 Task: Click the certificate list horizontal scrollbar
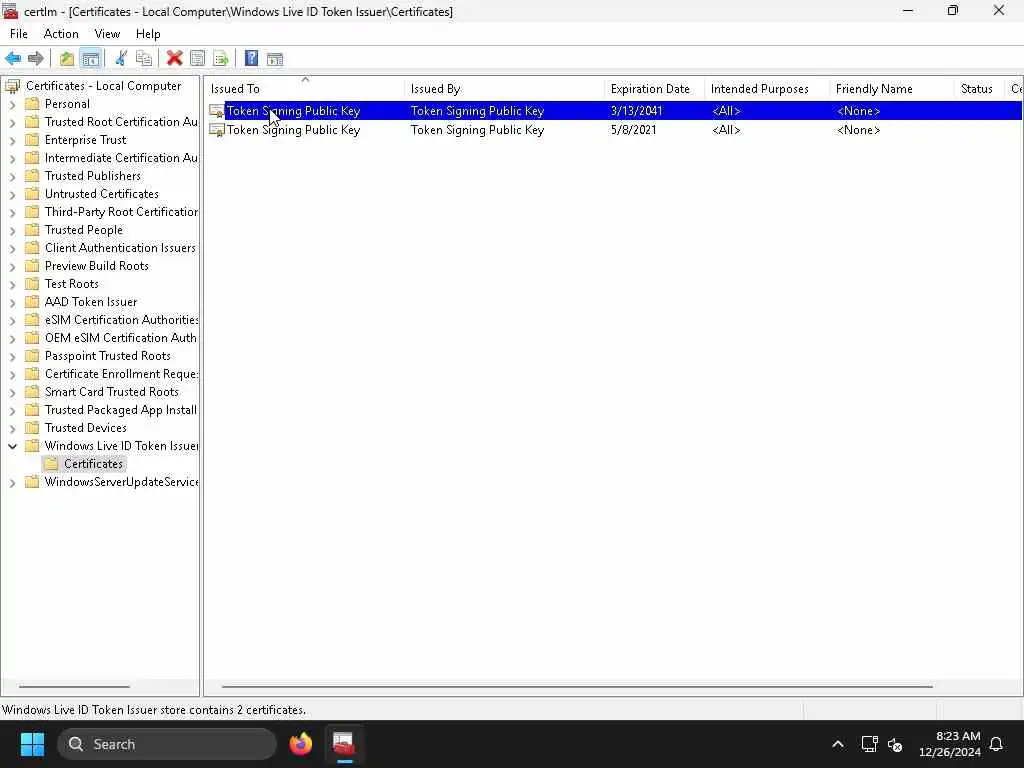point(577,686)
